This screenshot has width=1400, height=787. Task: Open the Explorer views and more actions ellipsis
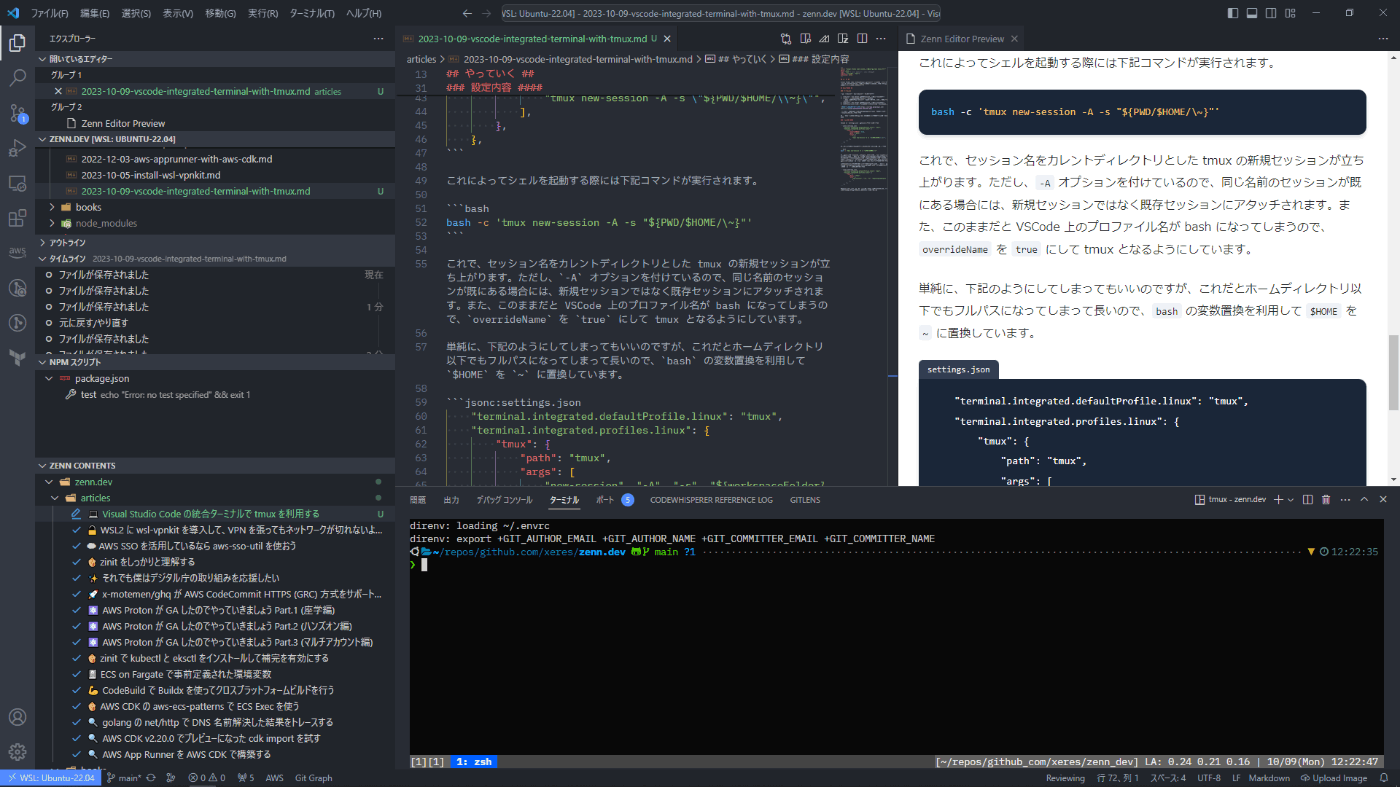click(378, 38)
